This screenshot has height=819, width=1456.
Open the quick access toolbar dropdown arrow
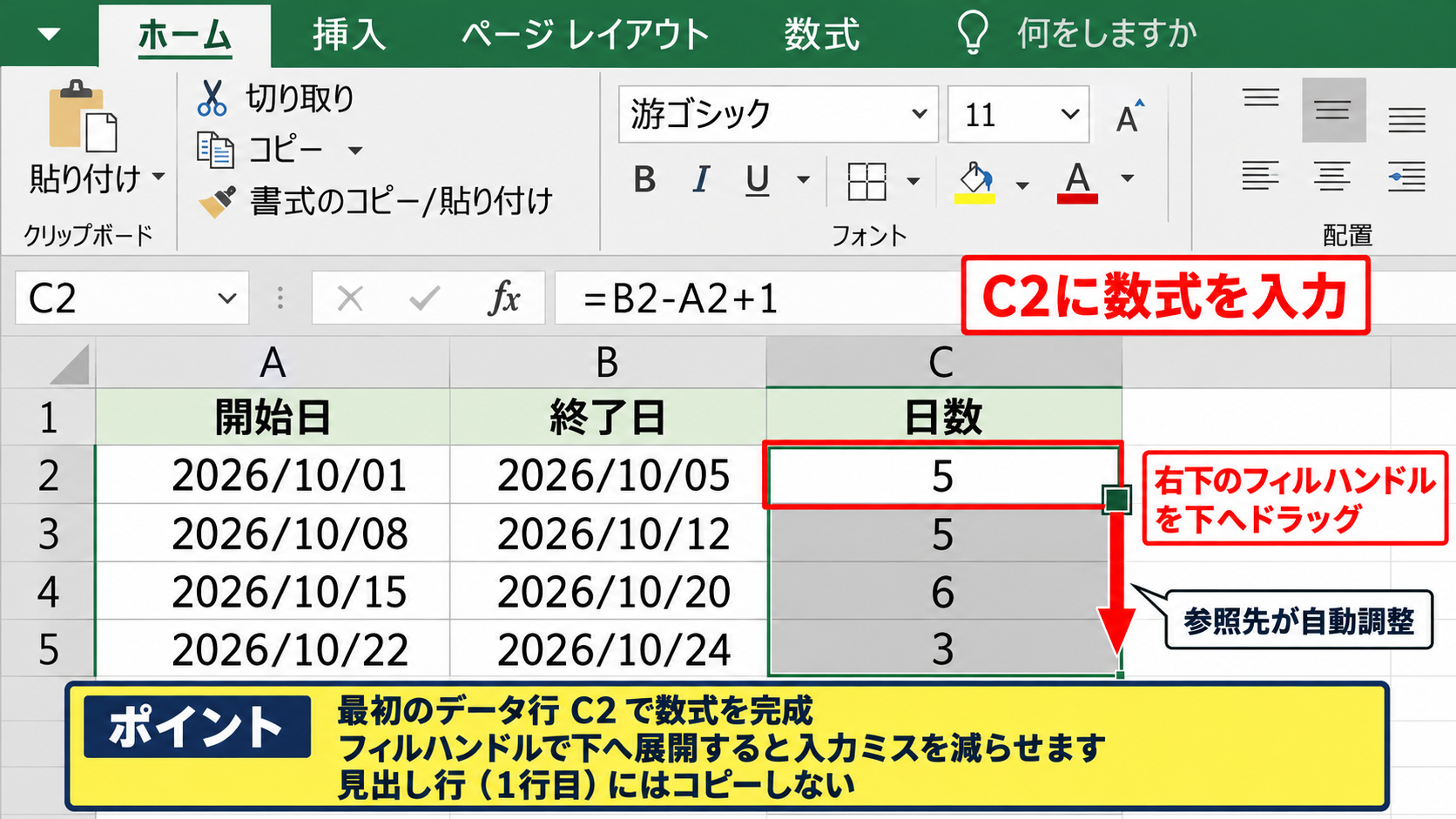49,35
